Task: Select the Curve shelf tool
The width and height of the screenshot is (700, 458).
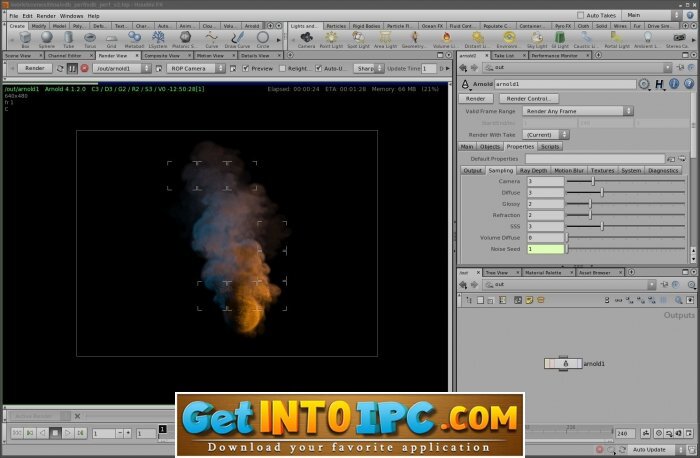Action: click(212, 39)
